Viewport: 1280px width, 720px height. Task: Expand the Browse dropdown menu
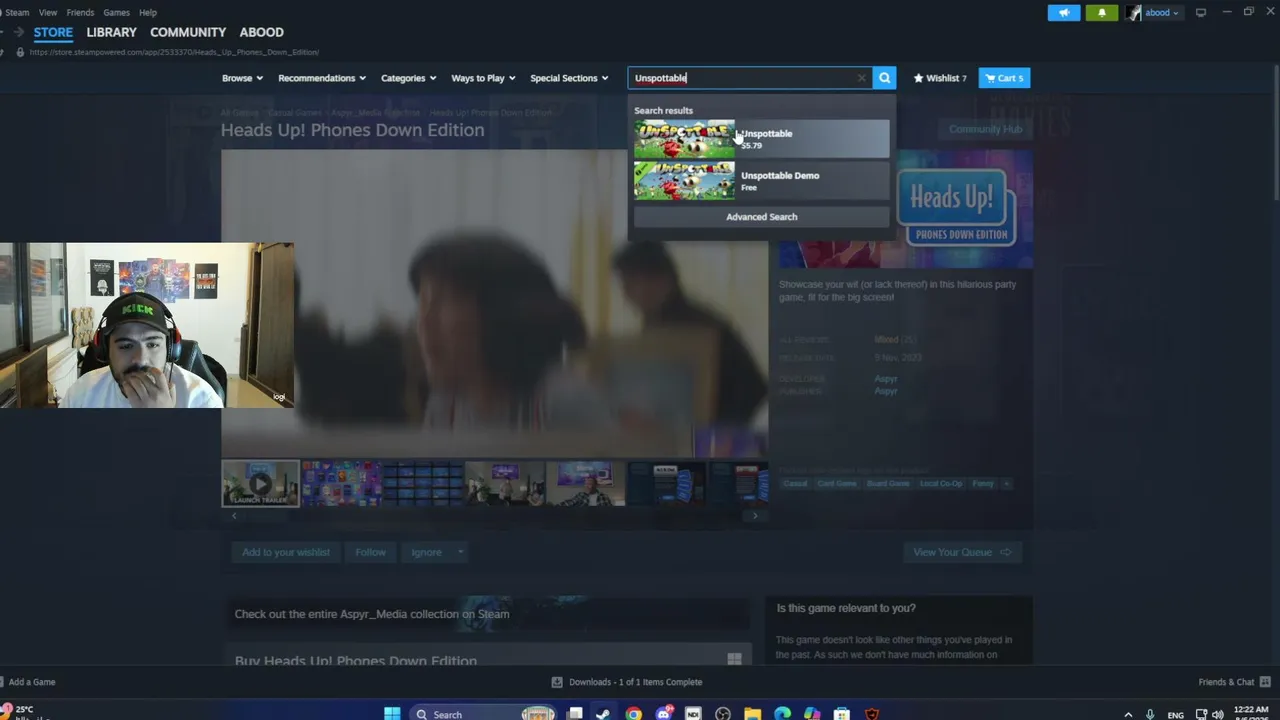tap(242, 78)
